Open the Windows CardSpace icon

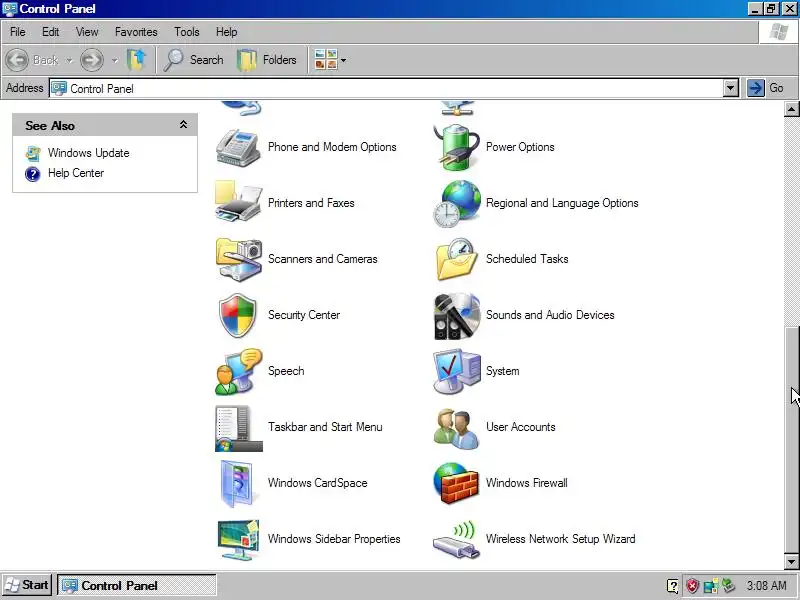[x=237, y=483]
